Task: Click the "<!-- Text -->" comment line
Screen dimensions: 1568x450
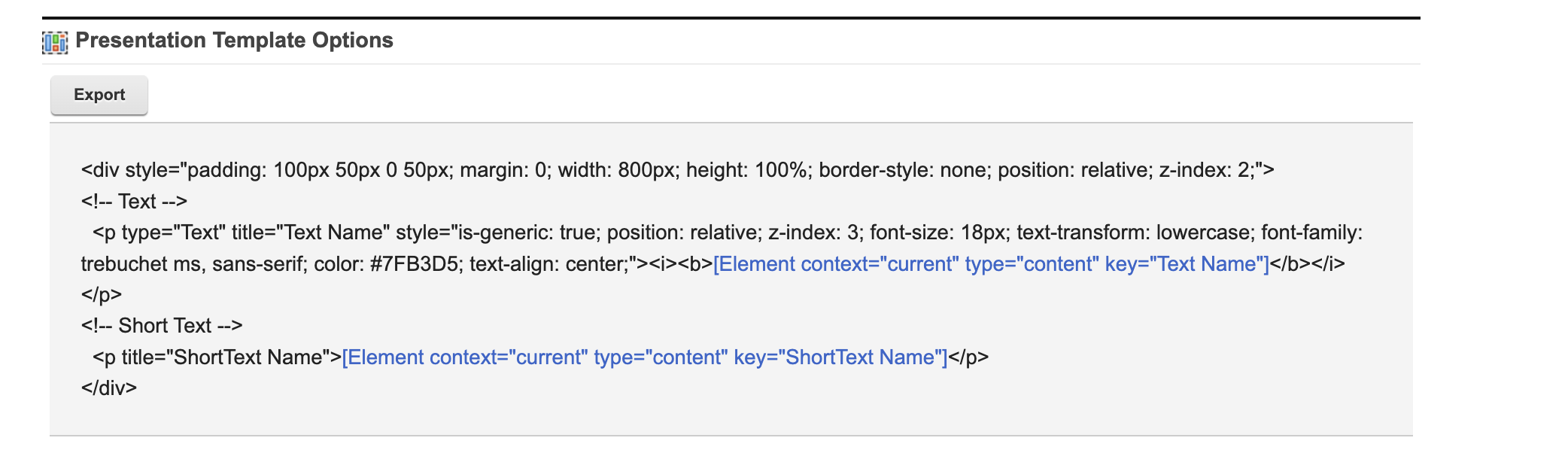Action: pos(134,202)
